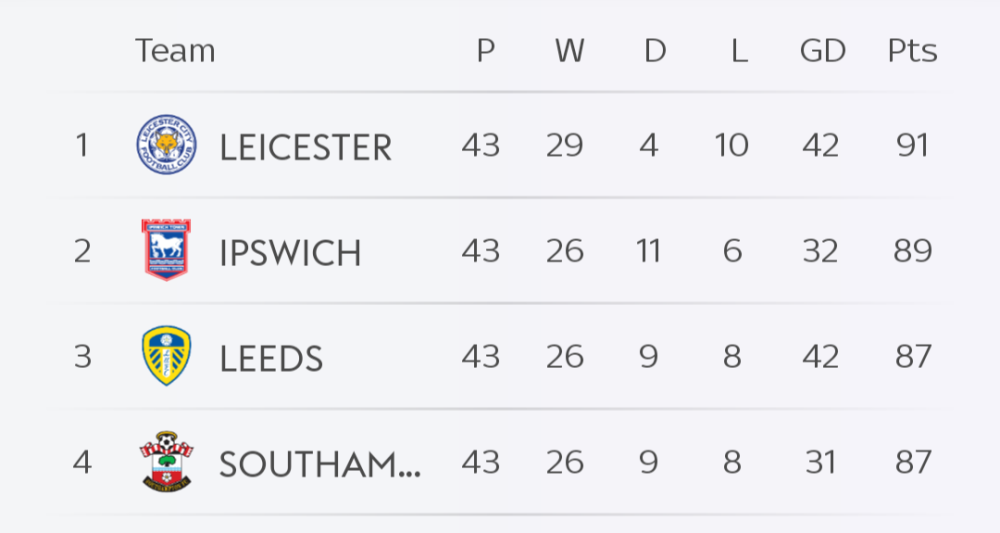The width and height of the screenshot is (1000, 533).
Task: Click the W (wins) column header
Action: 569,51
